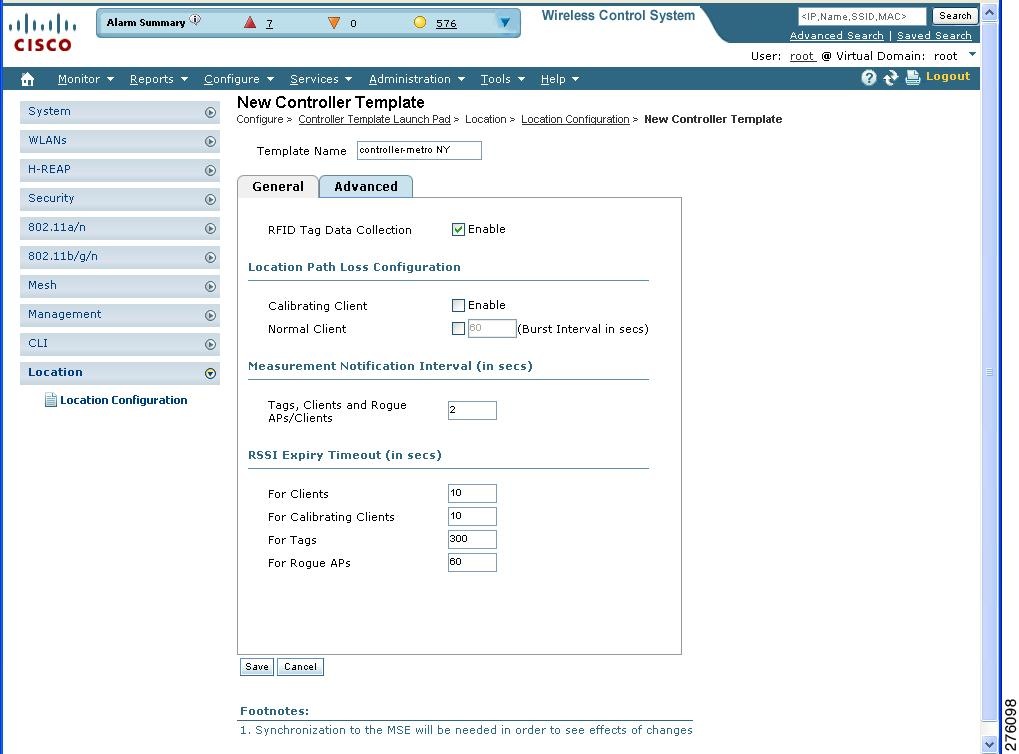The width and height of the screenshot is (1019, 754).
Task: Click the 576 minor alarms count
Action: tap(446, 23)
